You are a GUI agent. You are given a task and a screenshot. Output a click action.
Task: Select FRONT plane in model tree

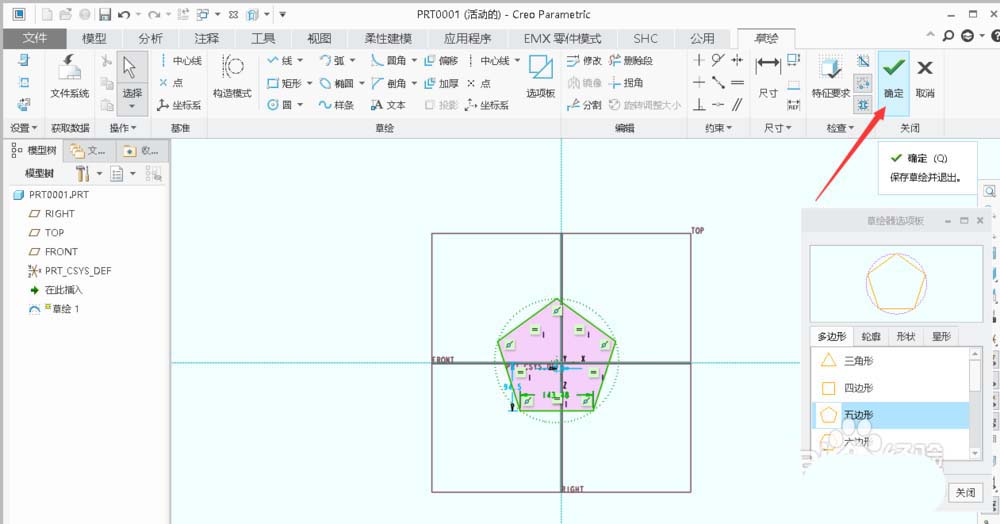click(54, 252)
